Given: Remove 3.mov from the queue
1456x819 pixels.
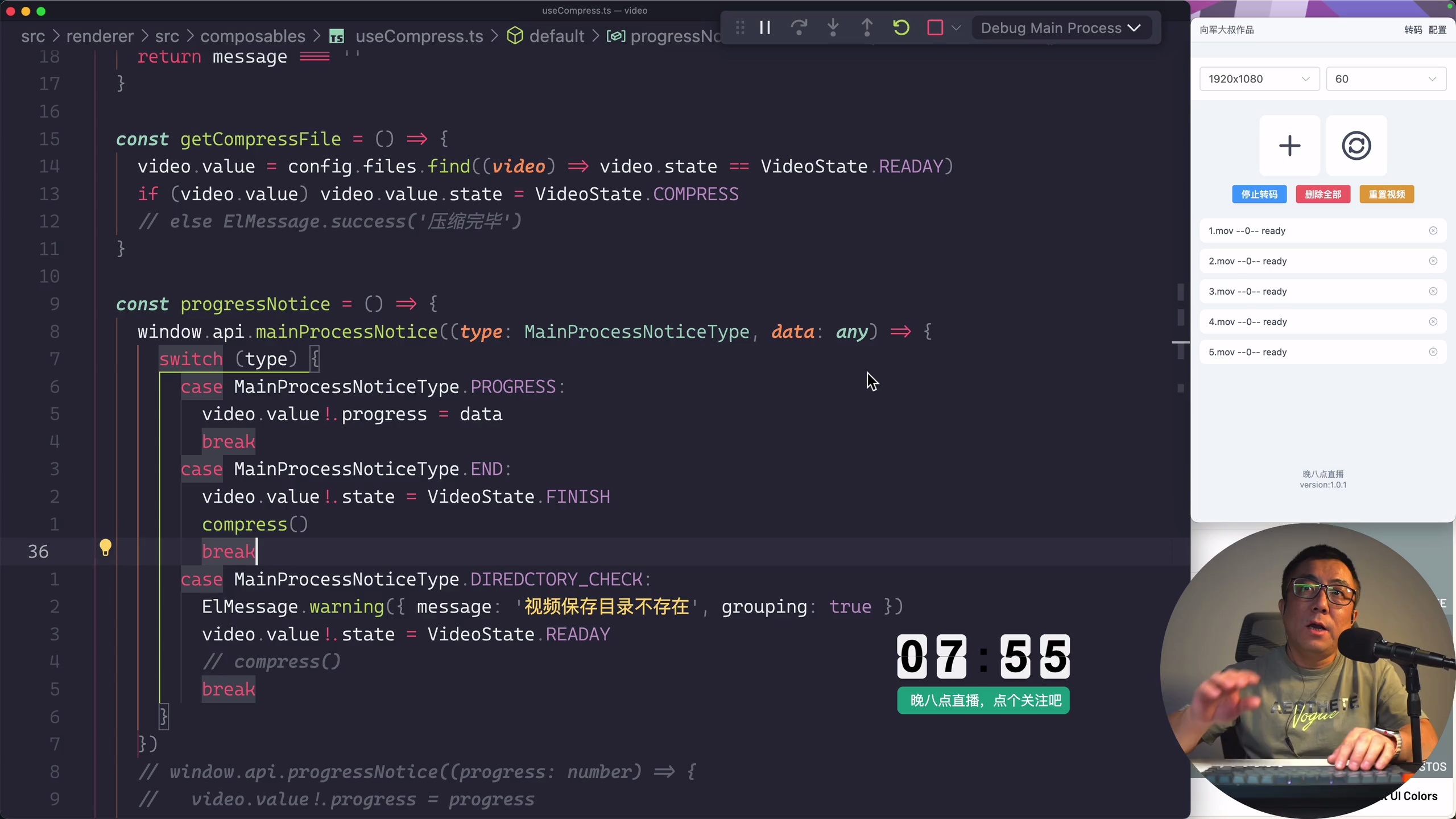Looking at the screenshot, I should click(1433, 291).
